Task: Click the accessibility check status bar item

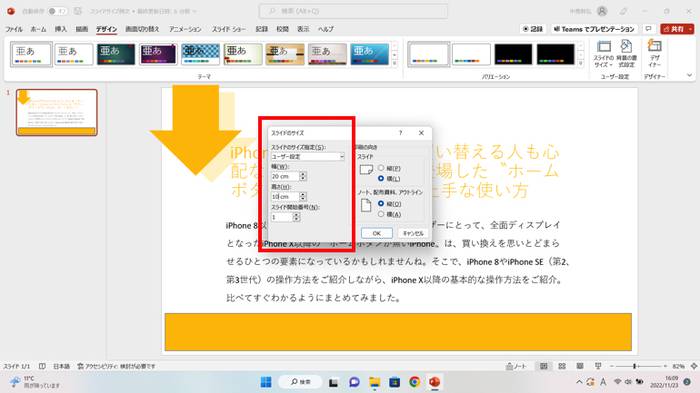Action: 116,366
